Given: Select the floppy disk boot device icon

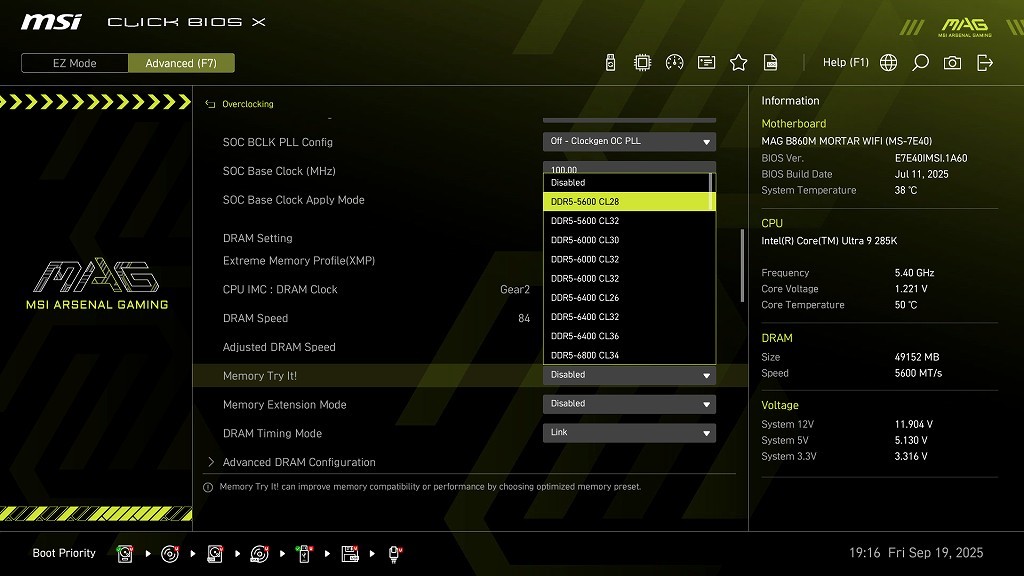Looking at the screenshot, I should (350, 553).
